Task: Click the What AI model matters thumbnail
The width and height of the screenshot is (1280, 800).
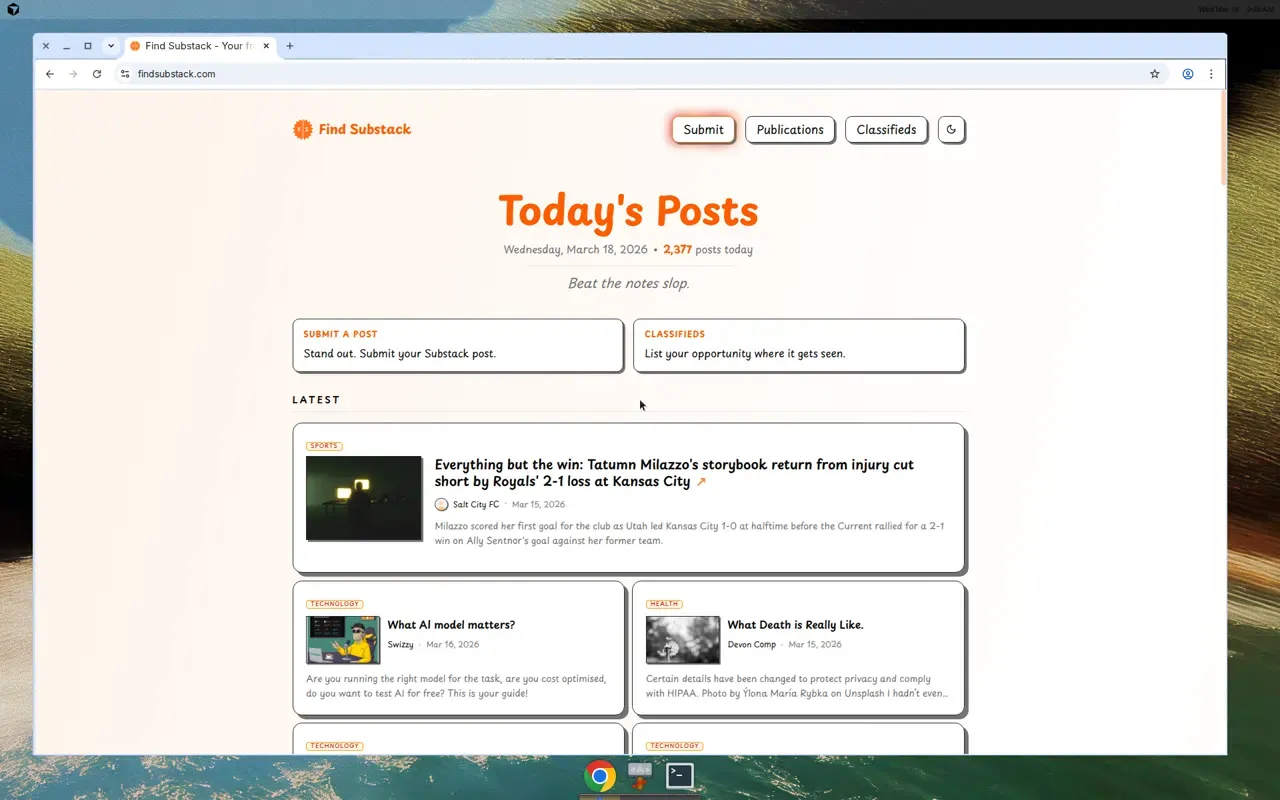Action: [x=342, y=640]
